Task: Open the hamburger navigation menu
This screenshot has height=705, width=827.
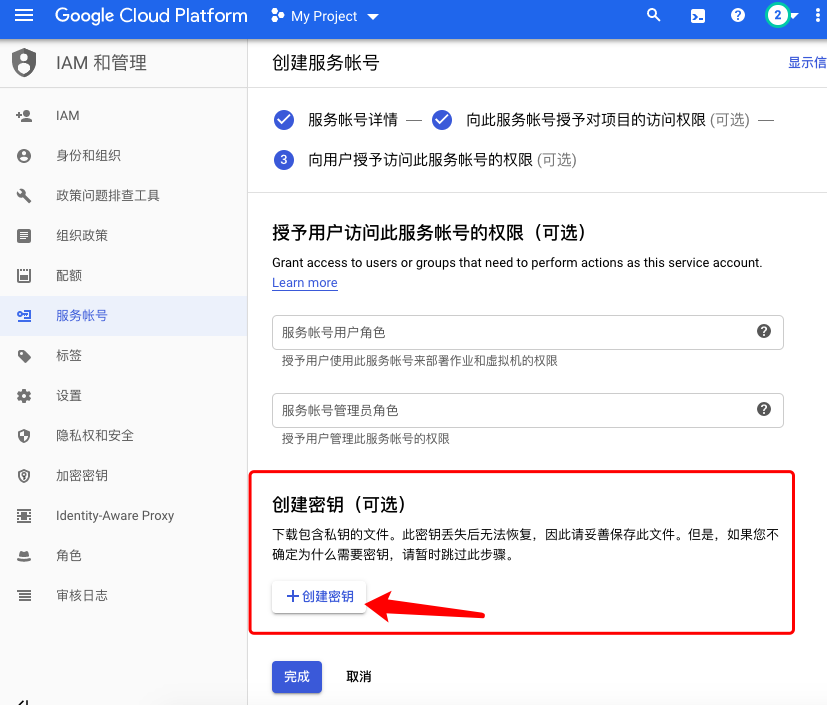Action: click(x=24, y=16)
